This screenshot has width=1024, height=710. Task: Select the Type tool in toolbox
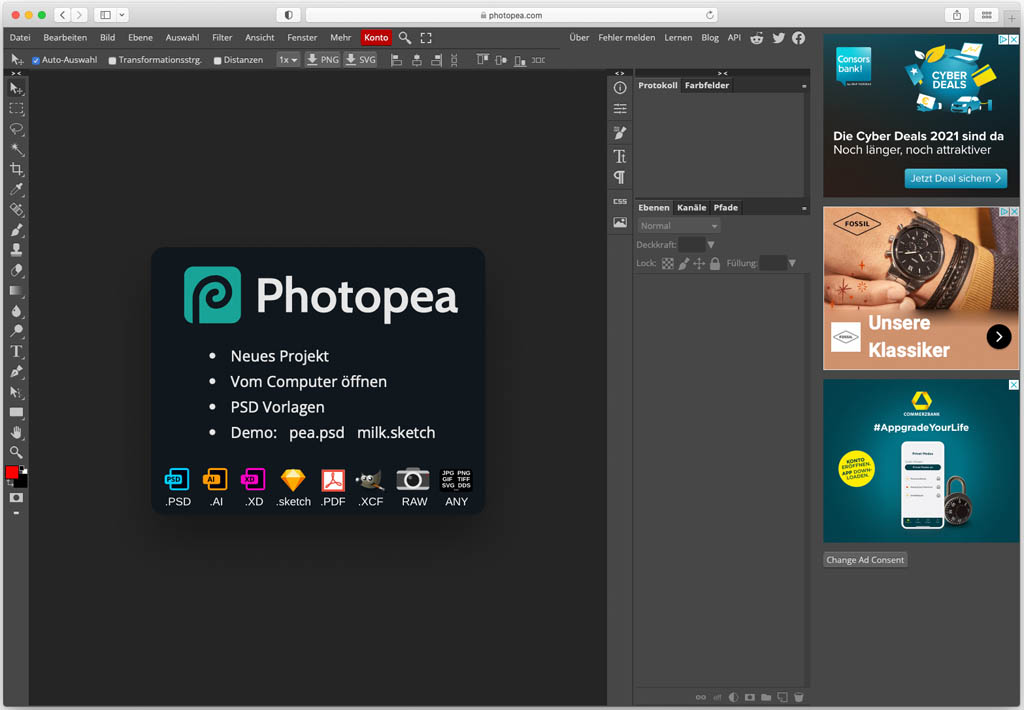pos(16,351)
